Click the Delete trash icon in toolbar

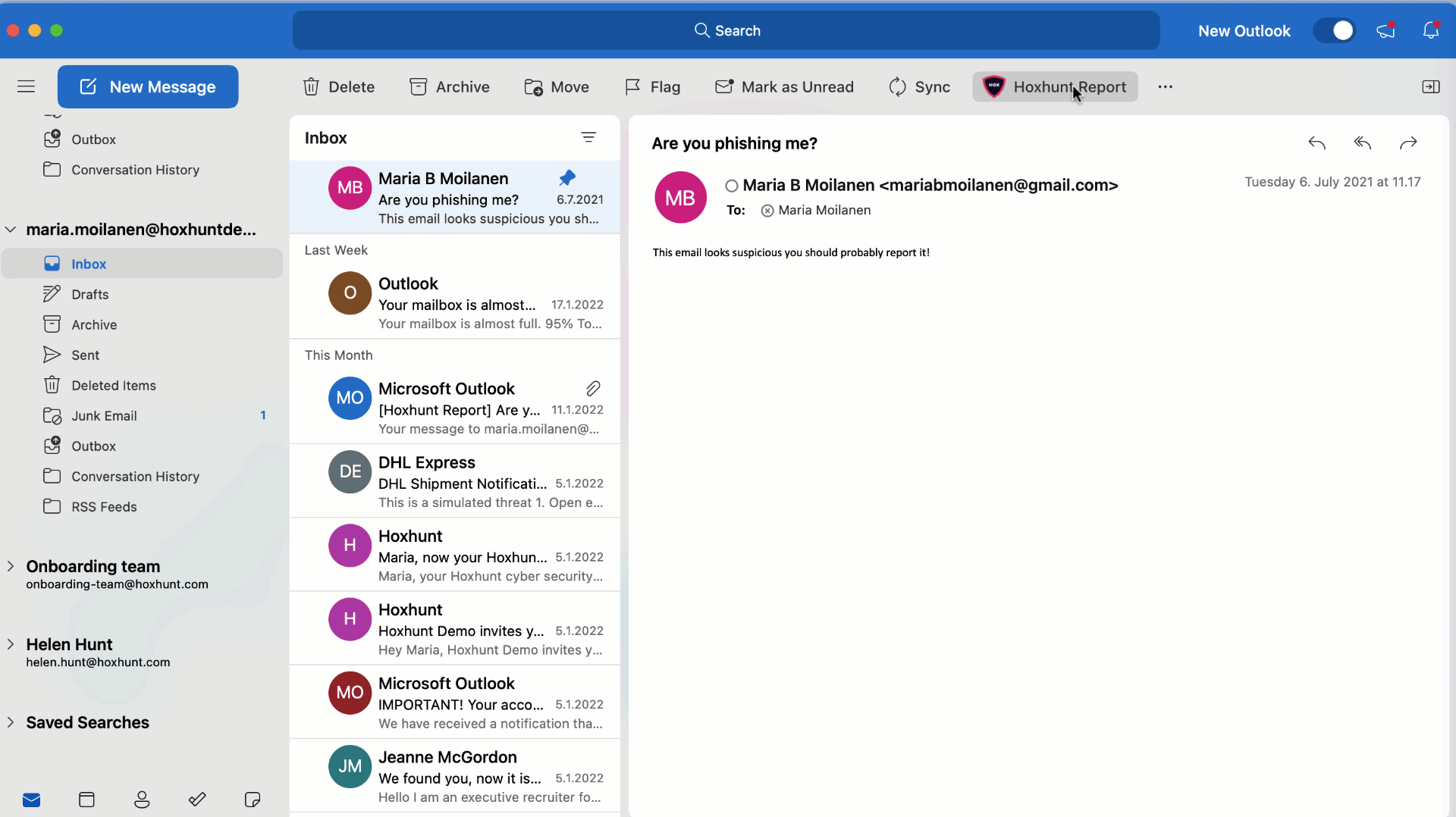(x=311, y=86)
